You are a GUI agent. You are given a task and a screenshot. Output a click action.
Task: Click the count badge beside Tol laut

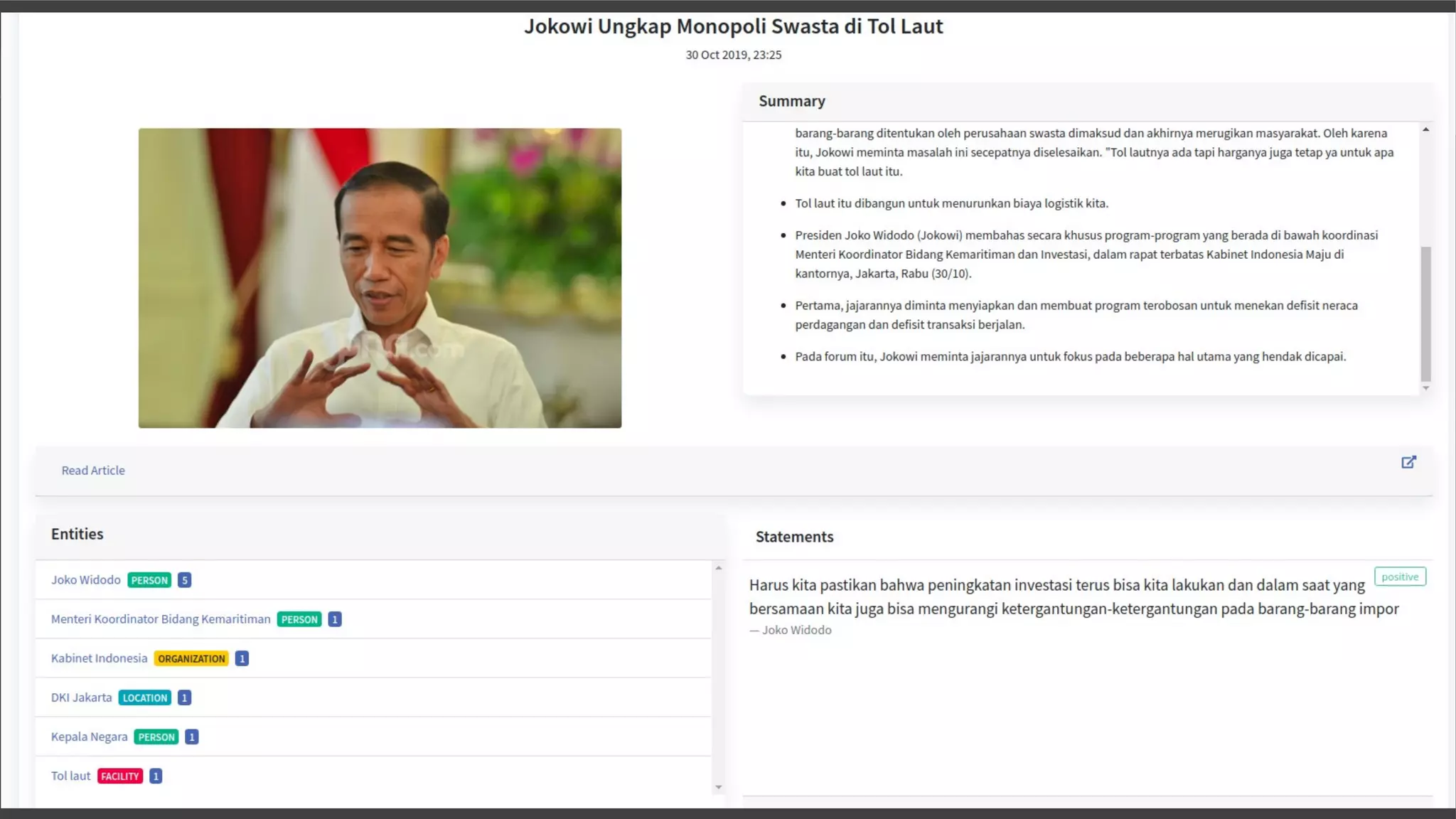pyautogui.click(x=156, y=776)
